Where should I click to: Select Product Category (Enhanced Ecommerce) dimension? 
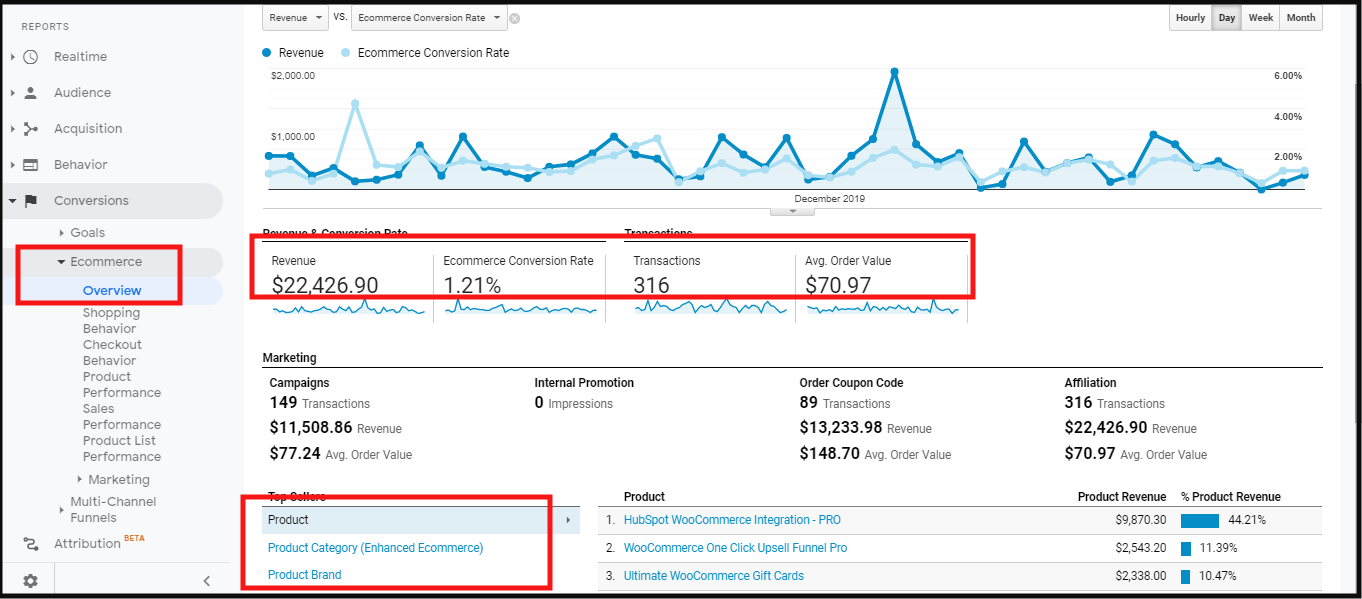pos(375,548)
